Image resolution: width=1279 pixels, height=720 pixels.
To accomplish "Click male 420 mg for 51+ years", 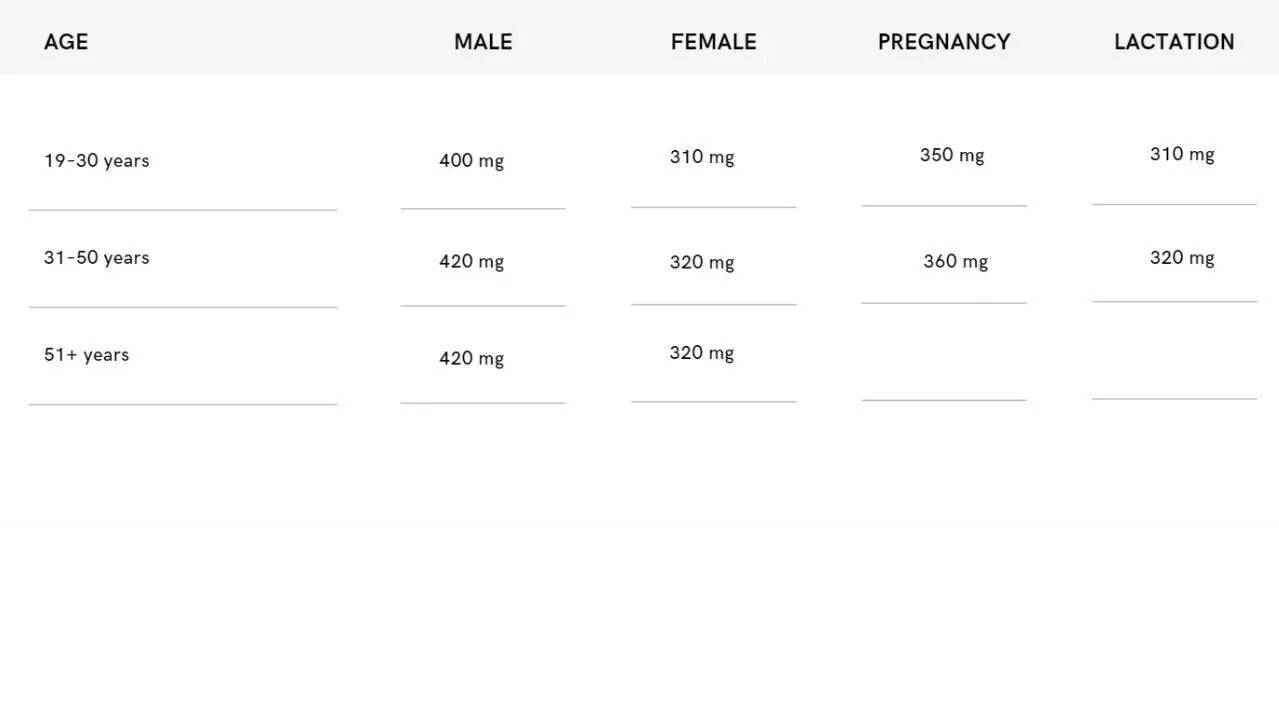I will coord(471,359).
